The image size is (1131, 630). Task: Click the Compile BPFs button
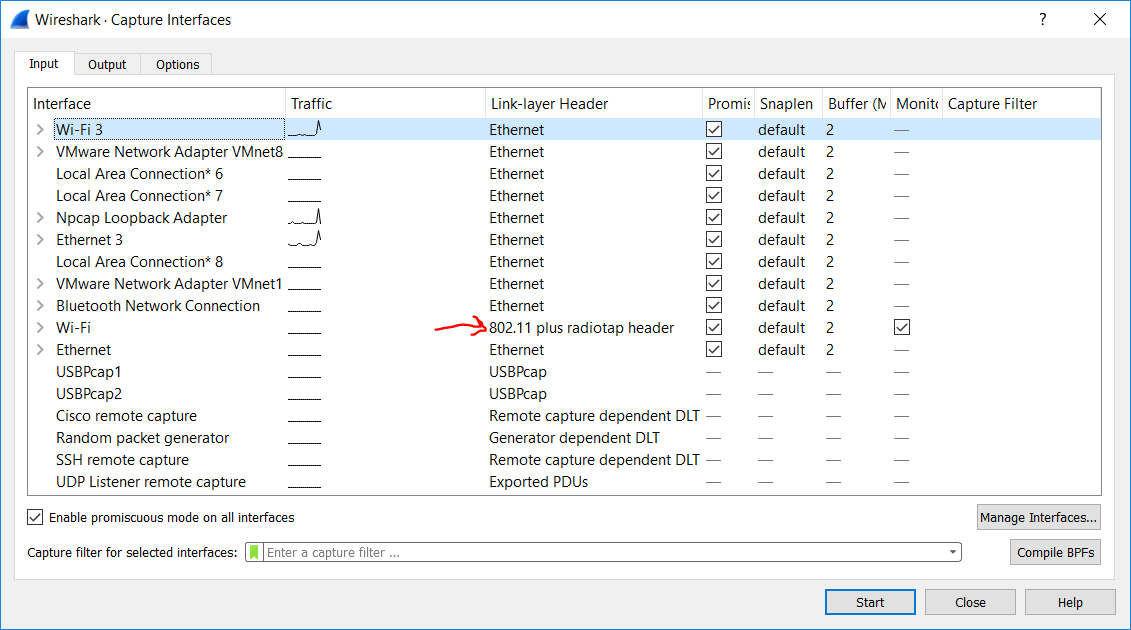point(1055,553)
